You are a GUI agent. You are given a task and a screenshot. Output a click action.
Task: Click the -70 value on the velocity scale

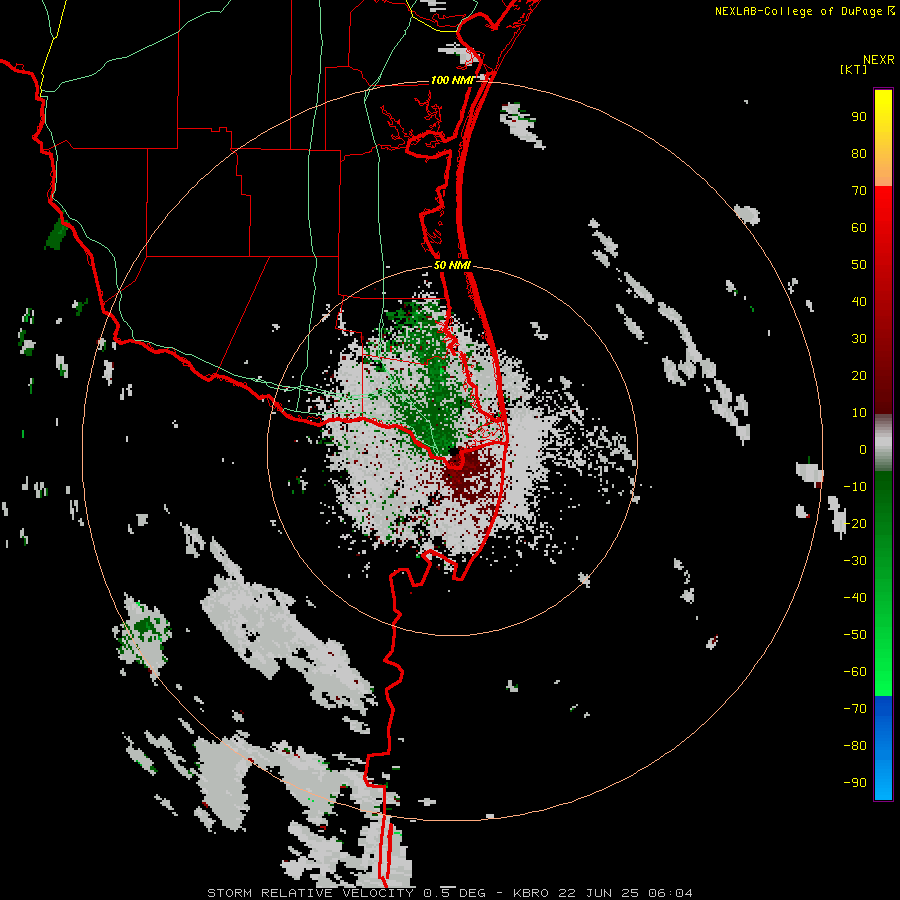855,709
